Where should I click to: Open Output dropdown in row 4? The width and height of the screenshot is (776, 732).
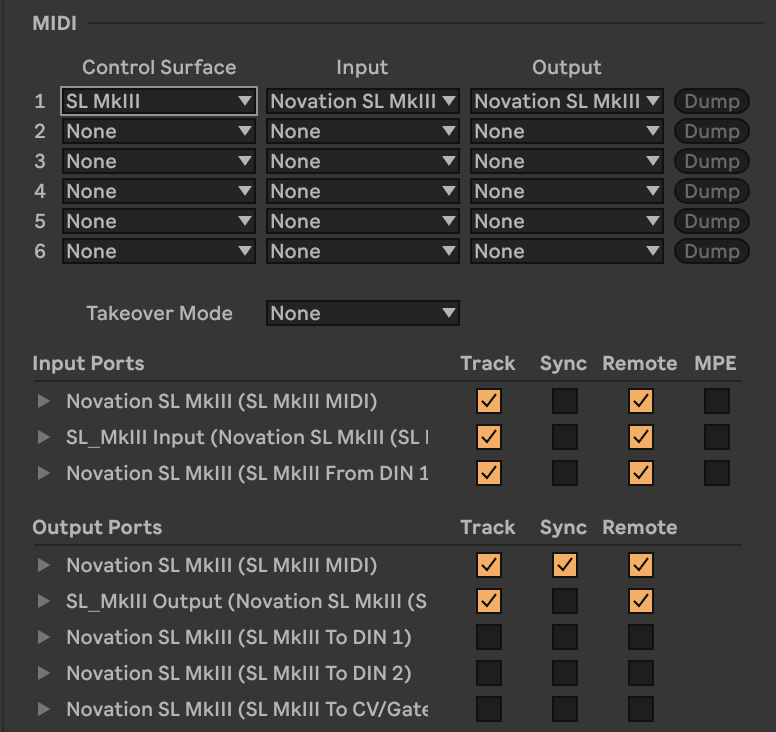[567, 191]
